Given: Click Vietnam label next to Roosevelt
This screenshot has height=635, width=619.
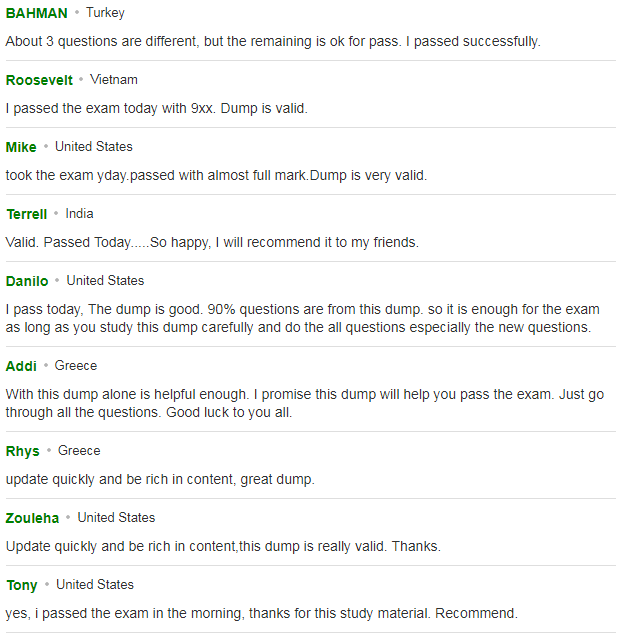Looking at the screenshot, I should [114, 80].
